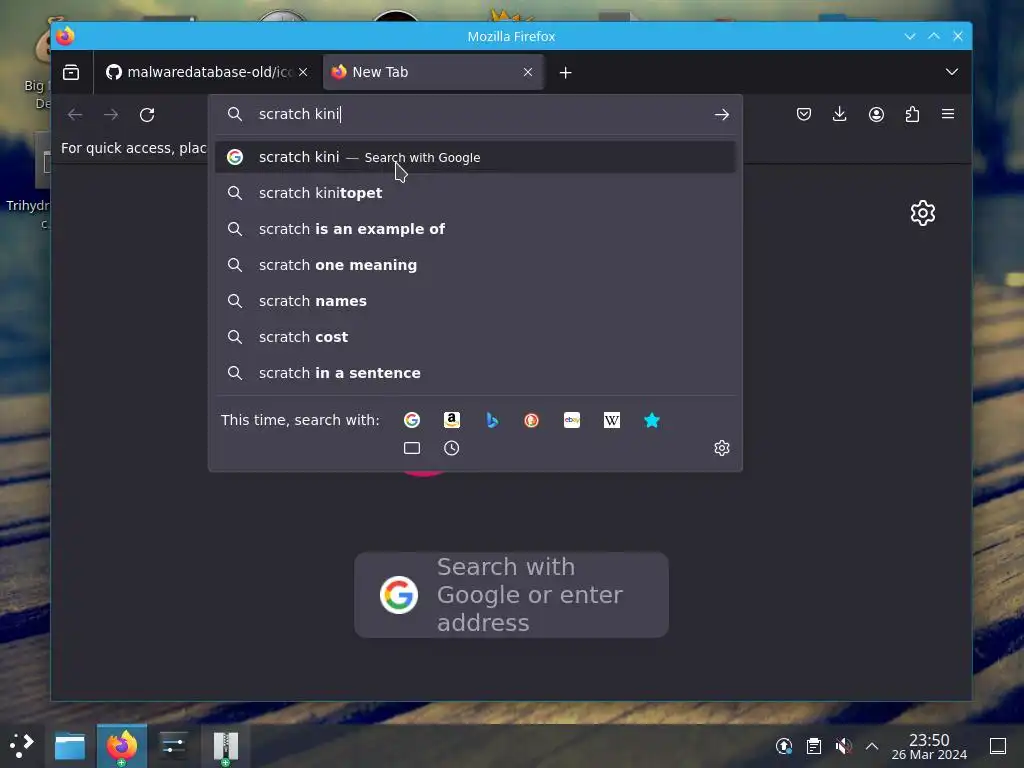Open a new tab with plus button

(x=566, y=72)
